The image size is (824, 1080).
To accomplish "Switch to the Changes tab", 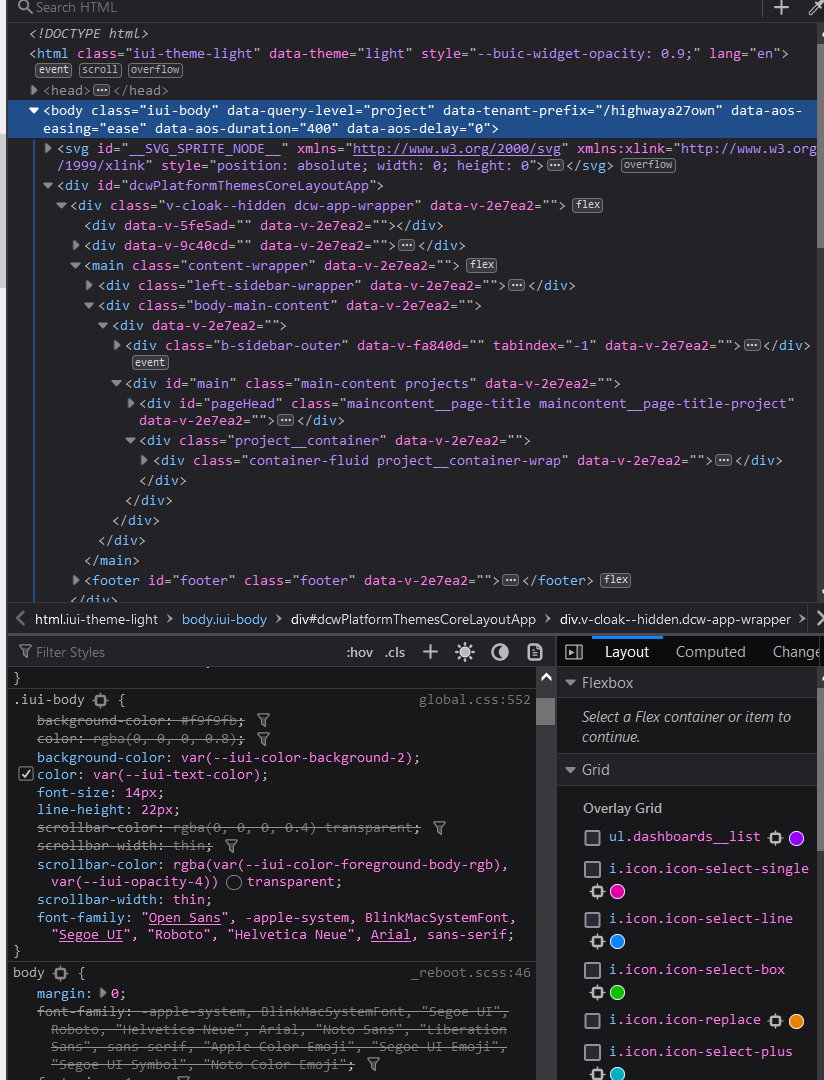I will pyautogui.click(x=795, y=651).
